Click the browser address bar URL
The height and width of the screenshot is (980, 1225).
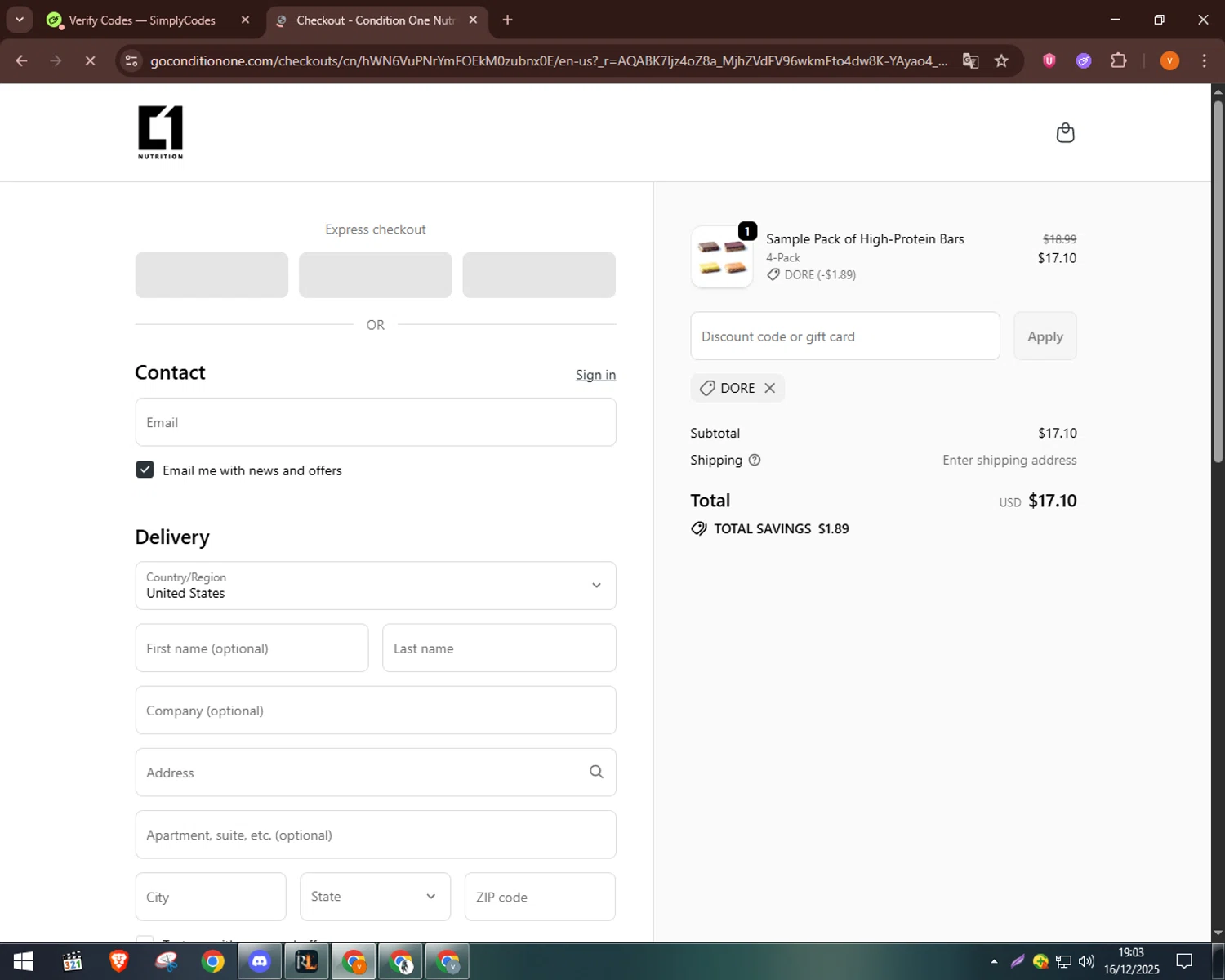click(x=549, y=60)
